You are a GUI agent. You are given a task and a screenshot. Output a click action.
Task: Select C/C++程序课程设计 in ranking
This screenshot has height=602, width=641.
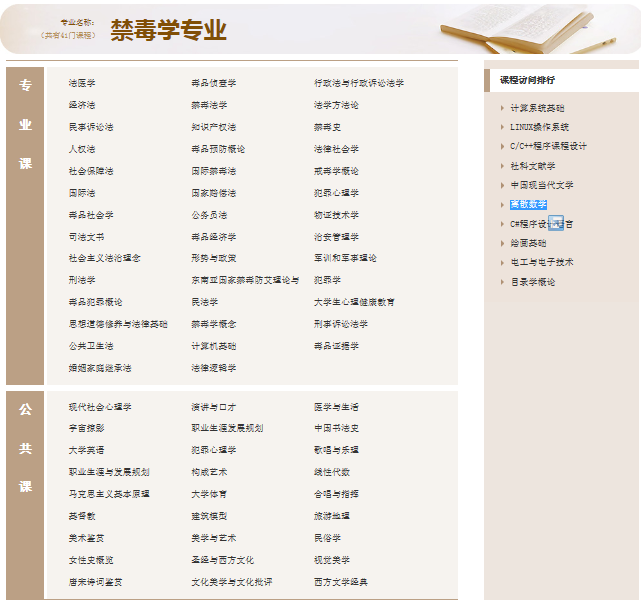coord(548,146)
